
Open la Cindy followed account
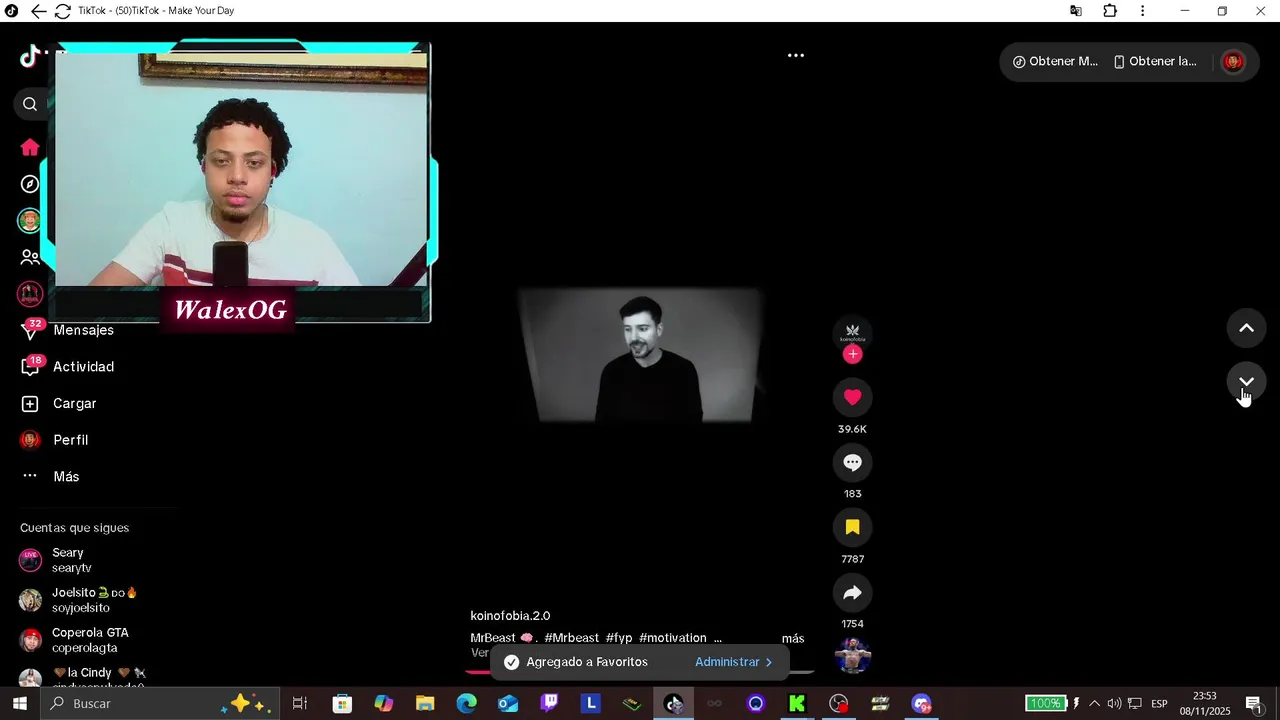(x=82, y=677)
